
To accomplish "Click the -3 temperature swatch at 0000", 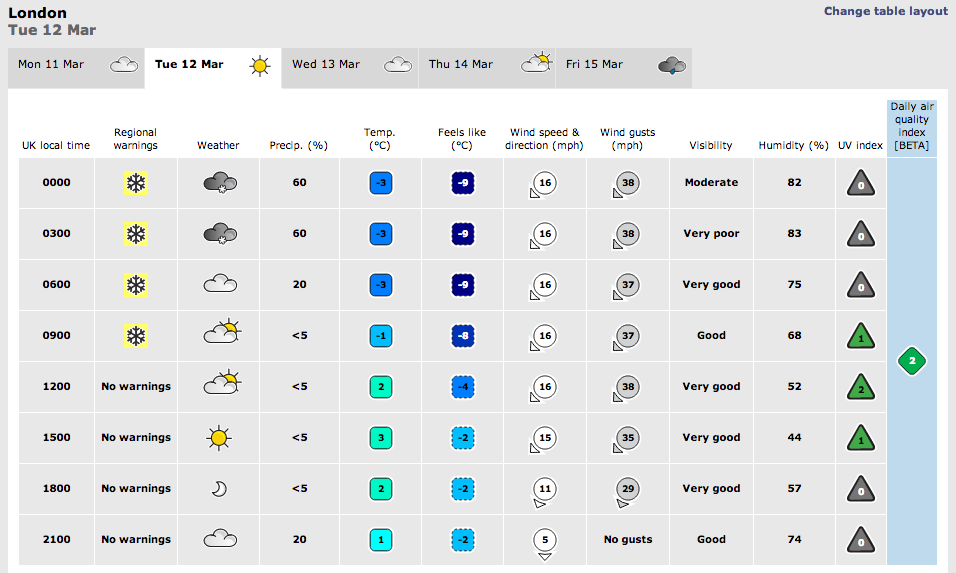I will pyautogui.click(x=381, y=183).
